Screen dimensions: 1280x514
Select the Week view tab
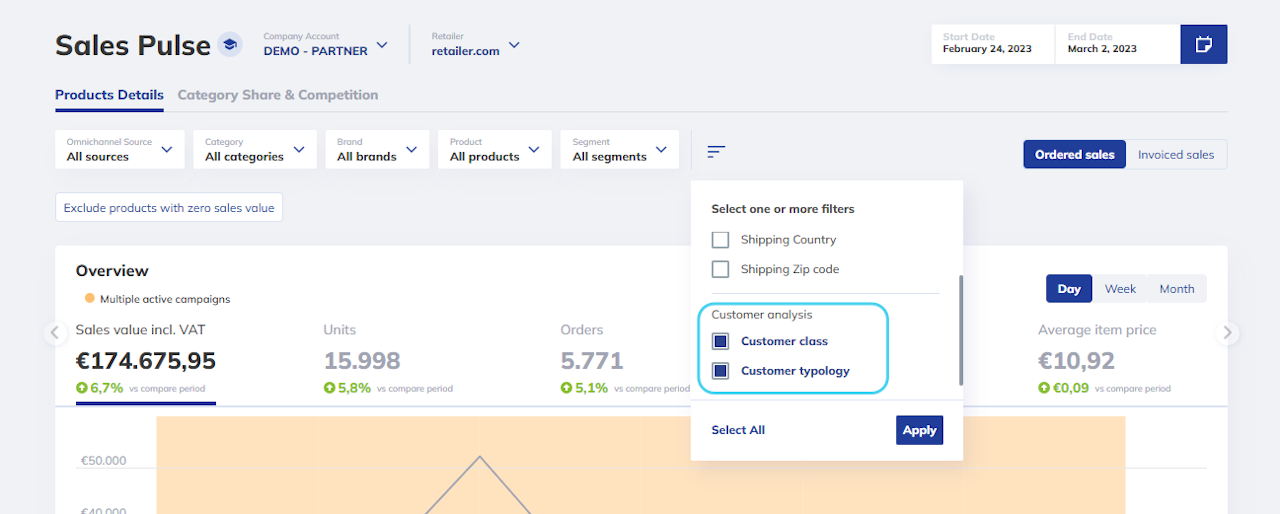tap(1120, 289)
